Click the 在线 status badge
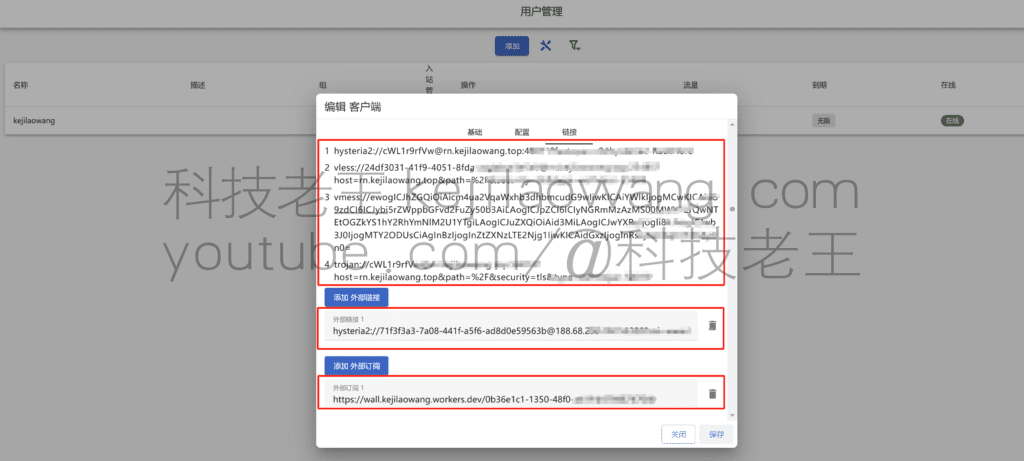The image size is (1024, 461). [951, 120]
